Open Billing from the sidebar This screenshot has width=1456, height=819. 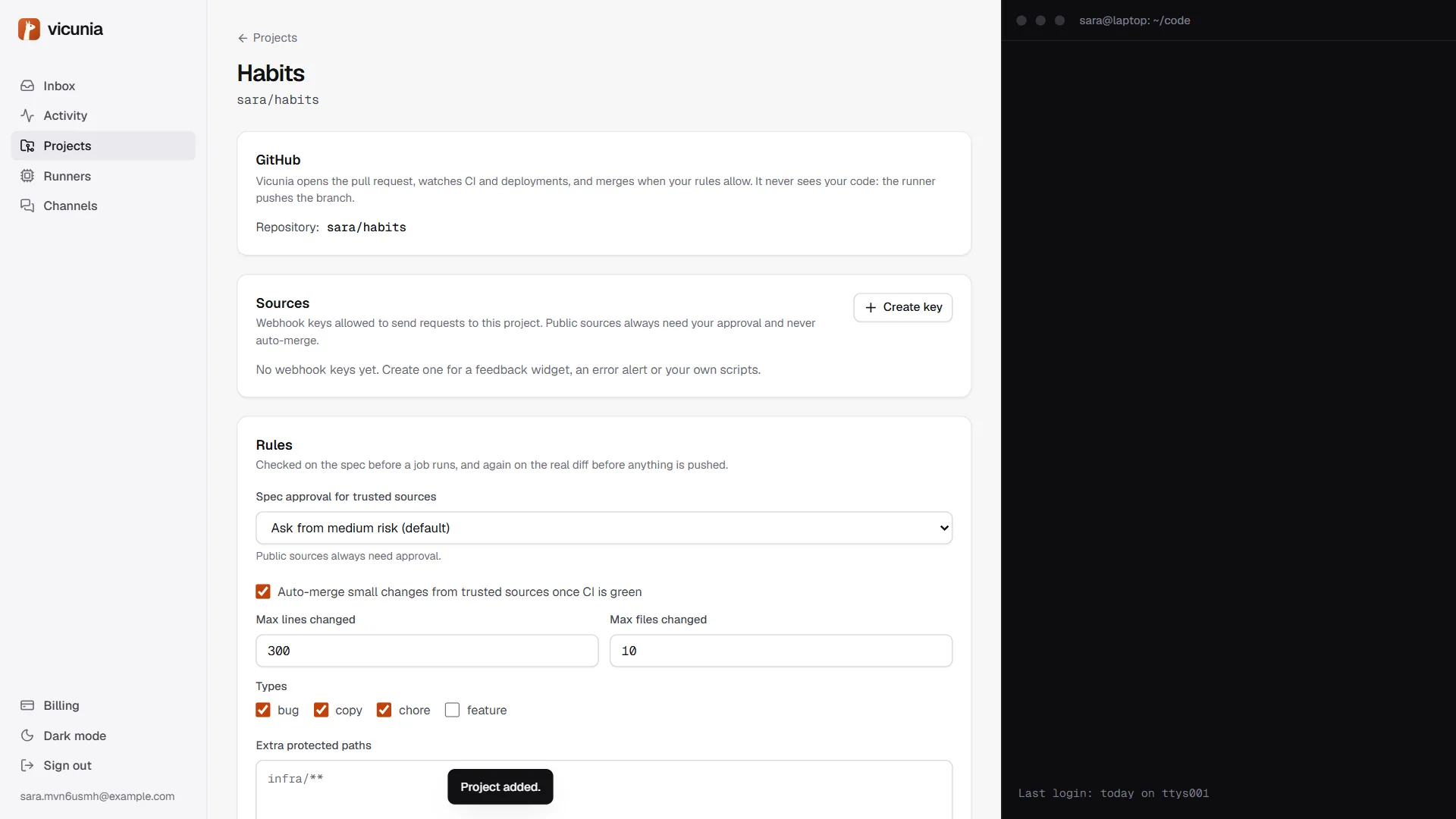(103, 705)
